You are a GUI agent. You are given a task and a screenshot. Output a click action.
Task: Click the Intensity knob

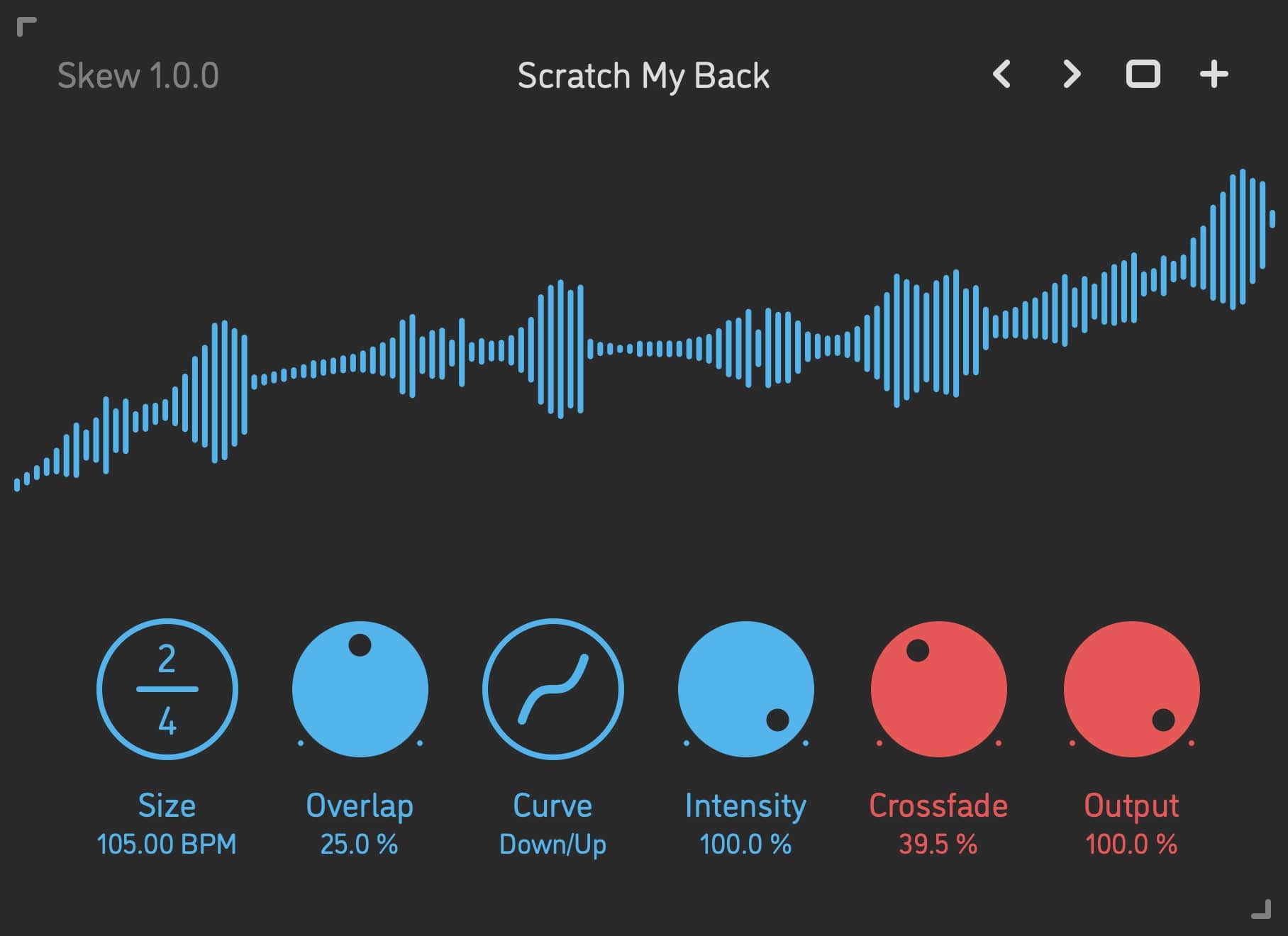745,688
